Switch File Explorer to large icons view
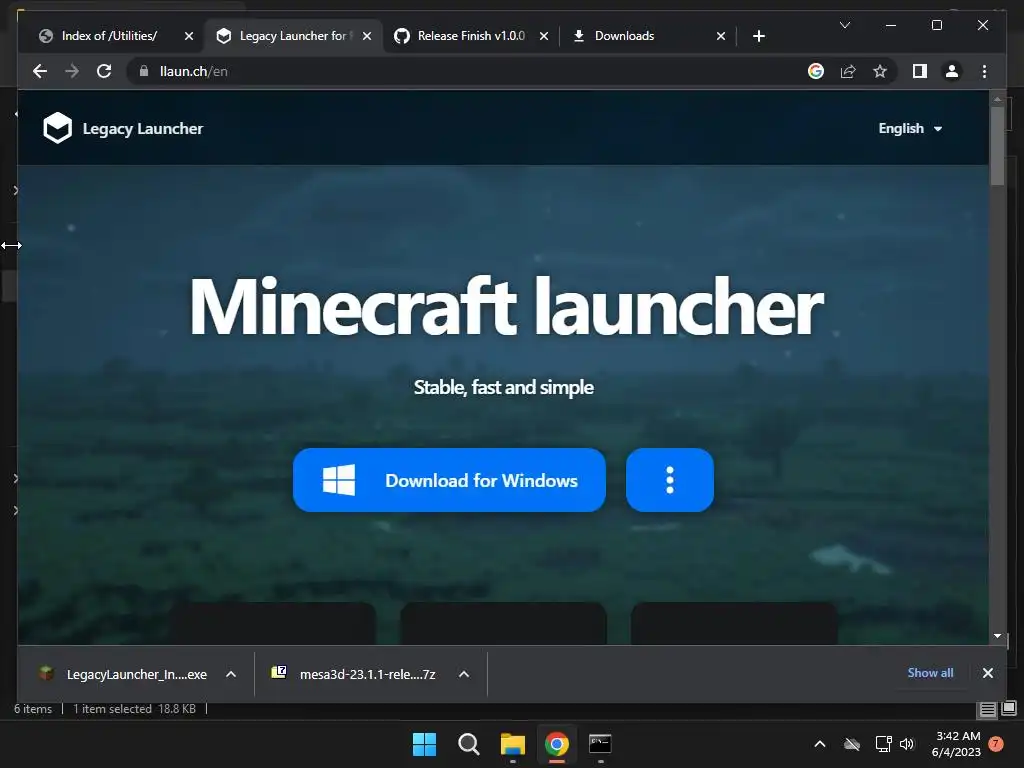 [x=1009, y=708]
